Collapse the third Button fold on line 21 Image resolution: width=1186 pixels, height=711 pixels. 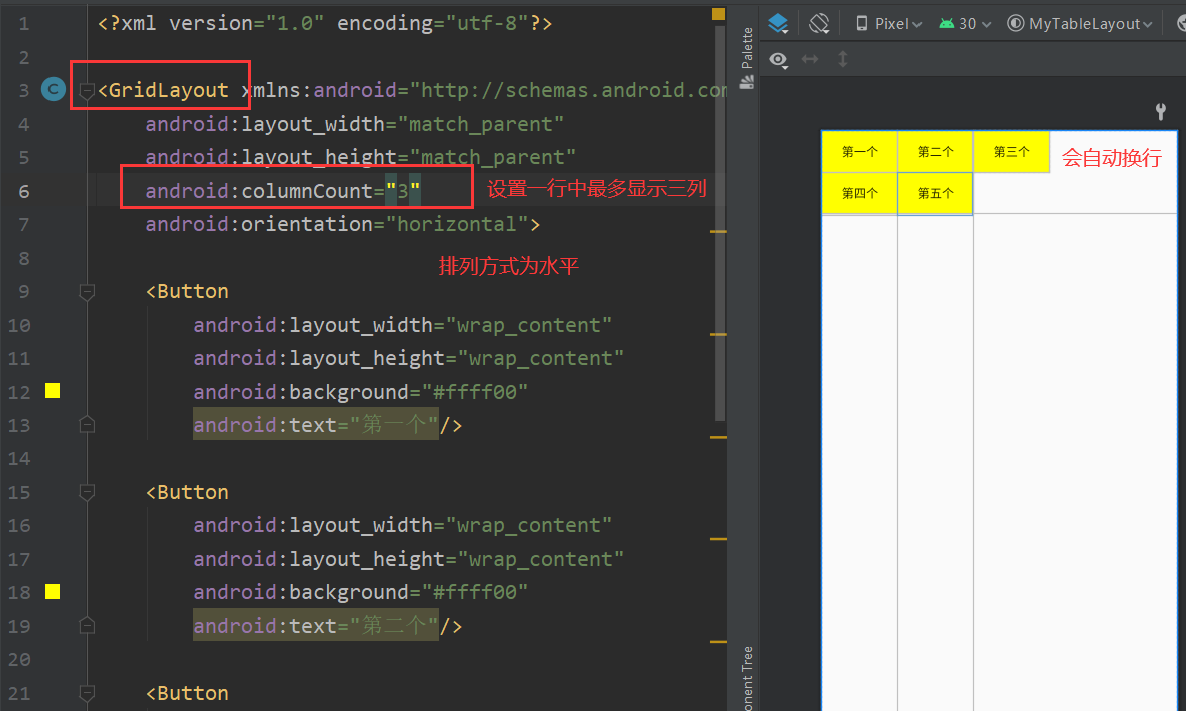[x=87, y=693]
